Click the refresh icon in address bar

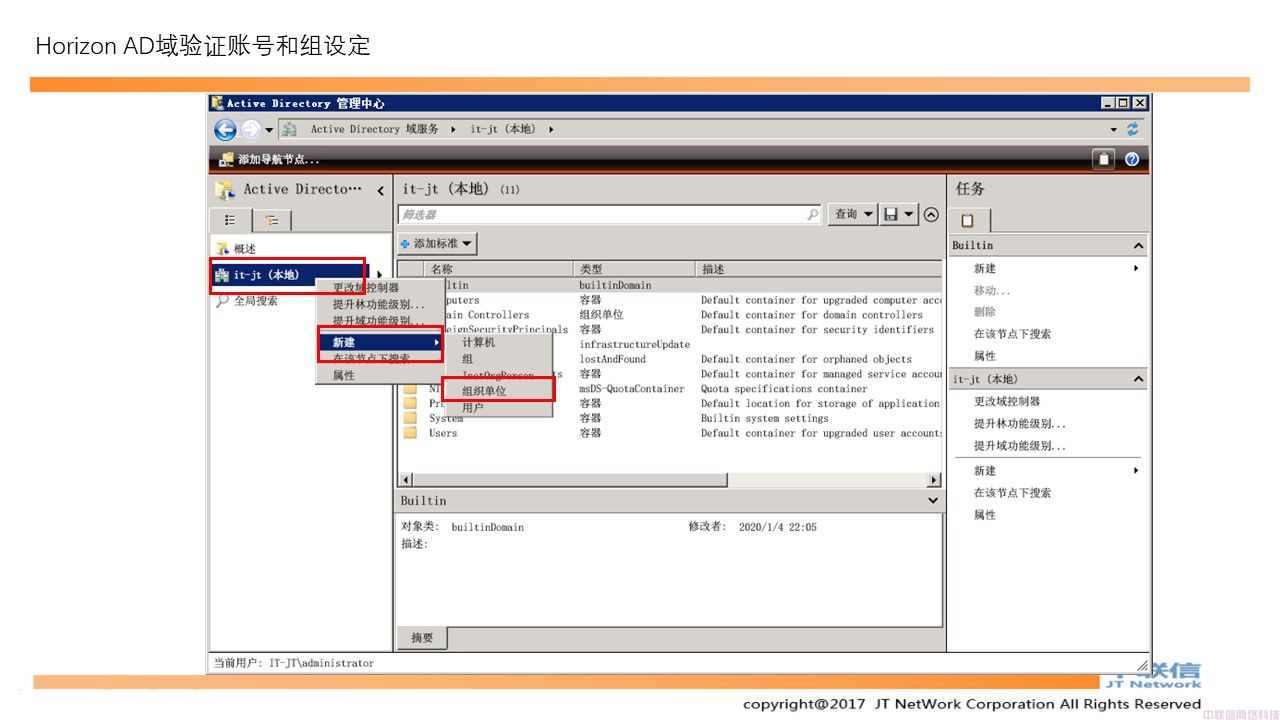click(1132, 129)
